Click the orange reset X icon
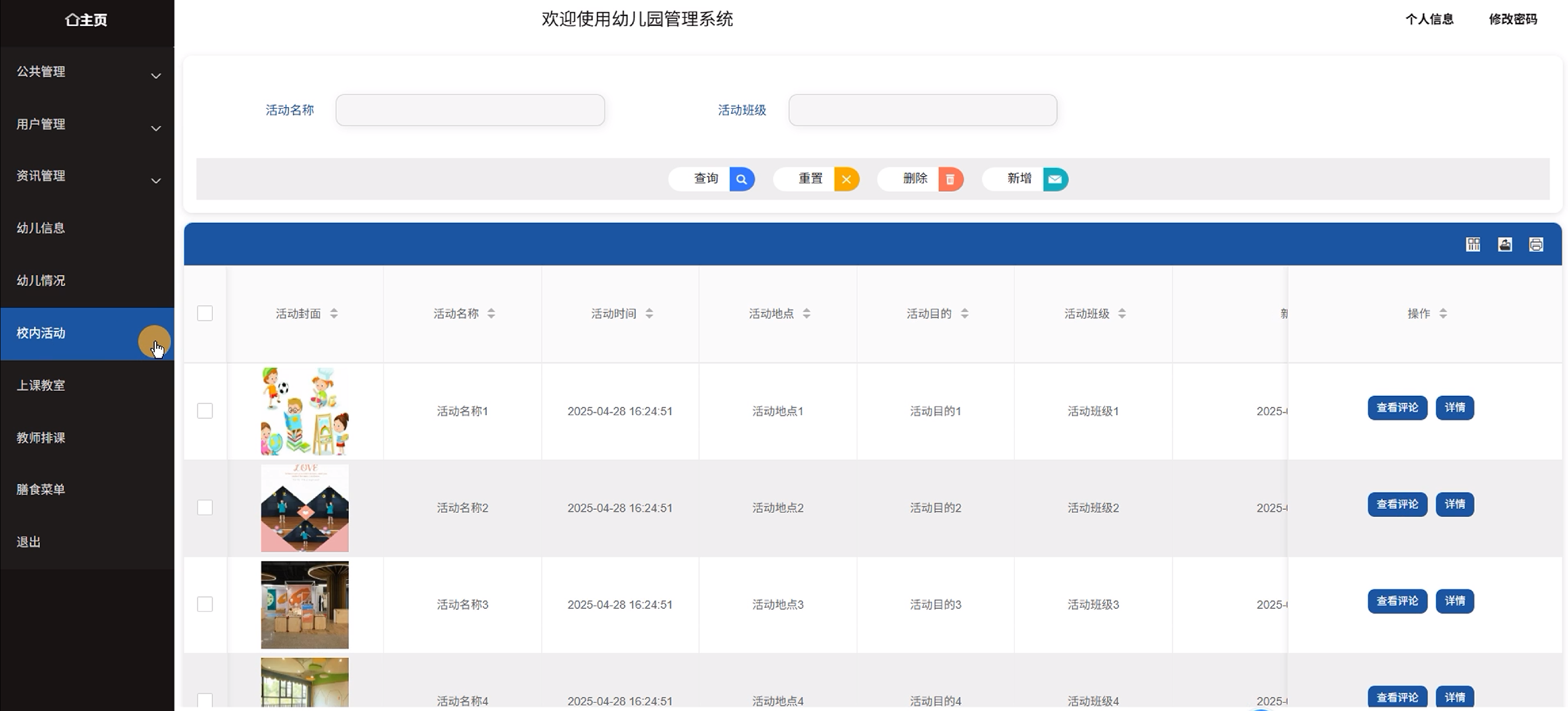This screenshot has width=1568, height=711. 846,179
